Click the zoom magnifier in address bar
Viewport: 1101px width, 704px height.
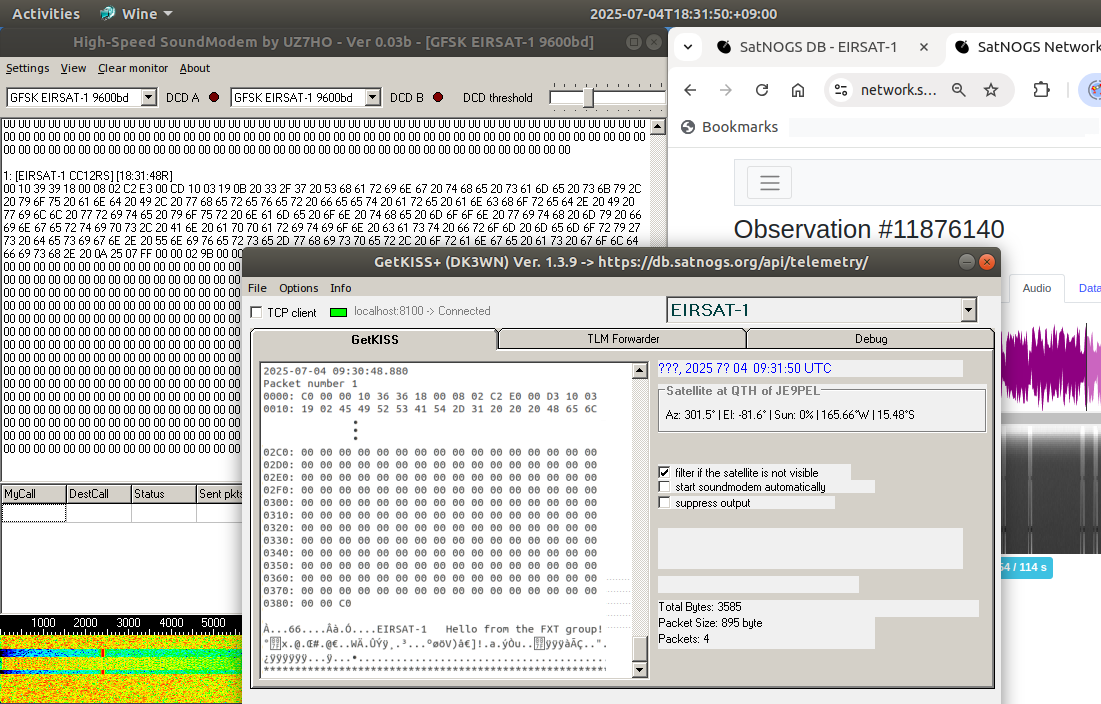click(959, 90)
